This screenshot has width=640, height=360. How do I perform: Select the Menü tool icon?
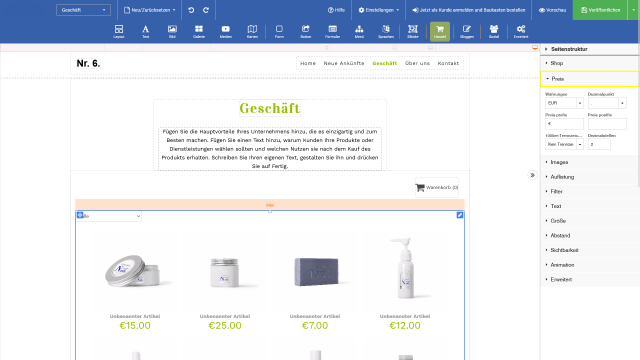[359, 31]
